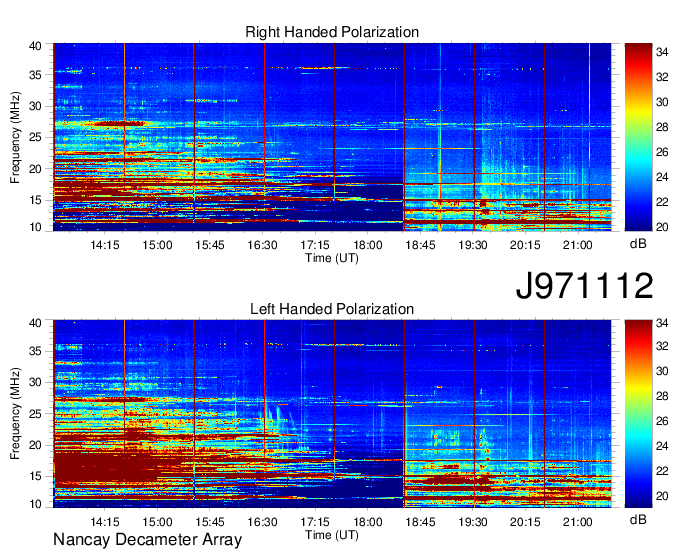
Task: Click 14:15 tick on Right Handed time axis
Action: [x=105, y=245]
